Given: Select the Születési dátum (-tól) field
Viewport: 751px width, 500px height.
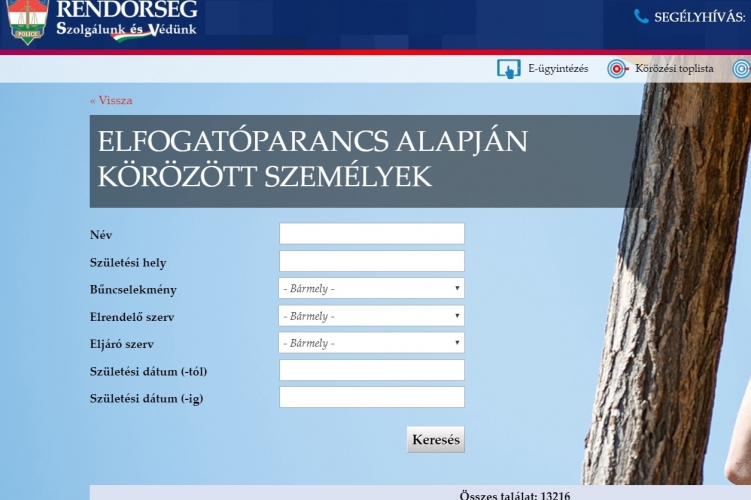Looking at the screenshot, I should tap(371, 371).
